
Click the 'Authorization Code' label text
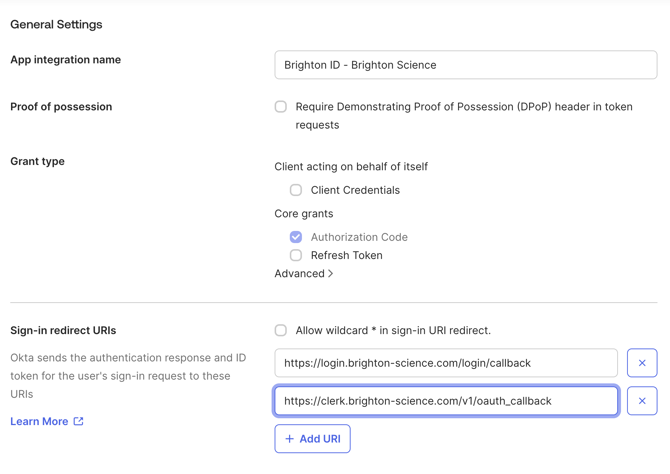[359, 237]
